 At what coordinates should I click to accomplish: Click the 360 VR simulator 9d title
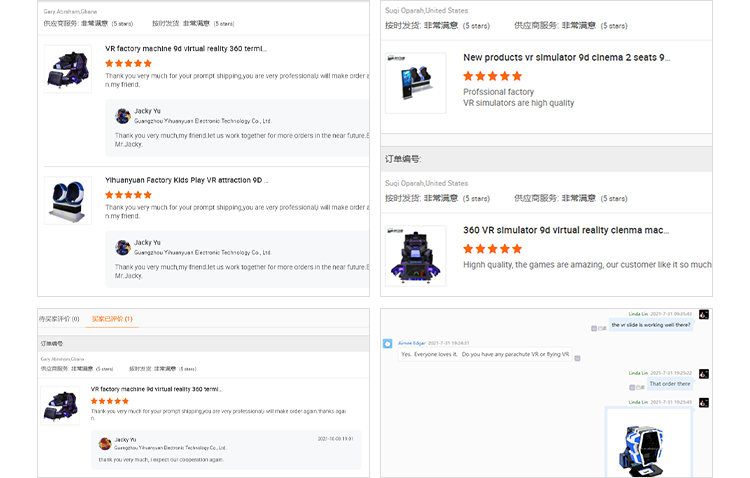point(566,230)
